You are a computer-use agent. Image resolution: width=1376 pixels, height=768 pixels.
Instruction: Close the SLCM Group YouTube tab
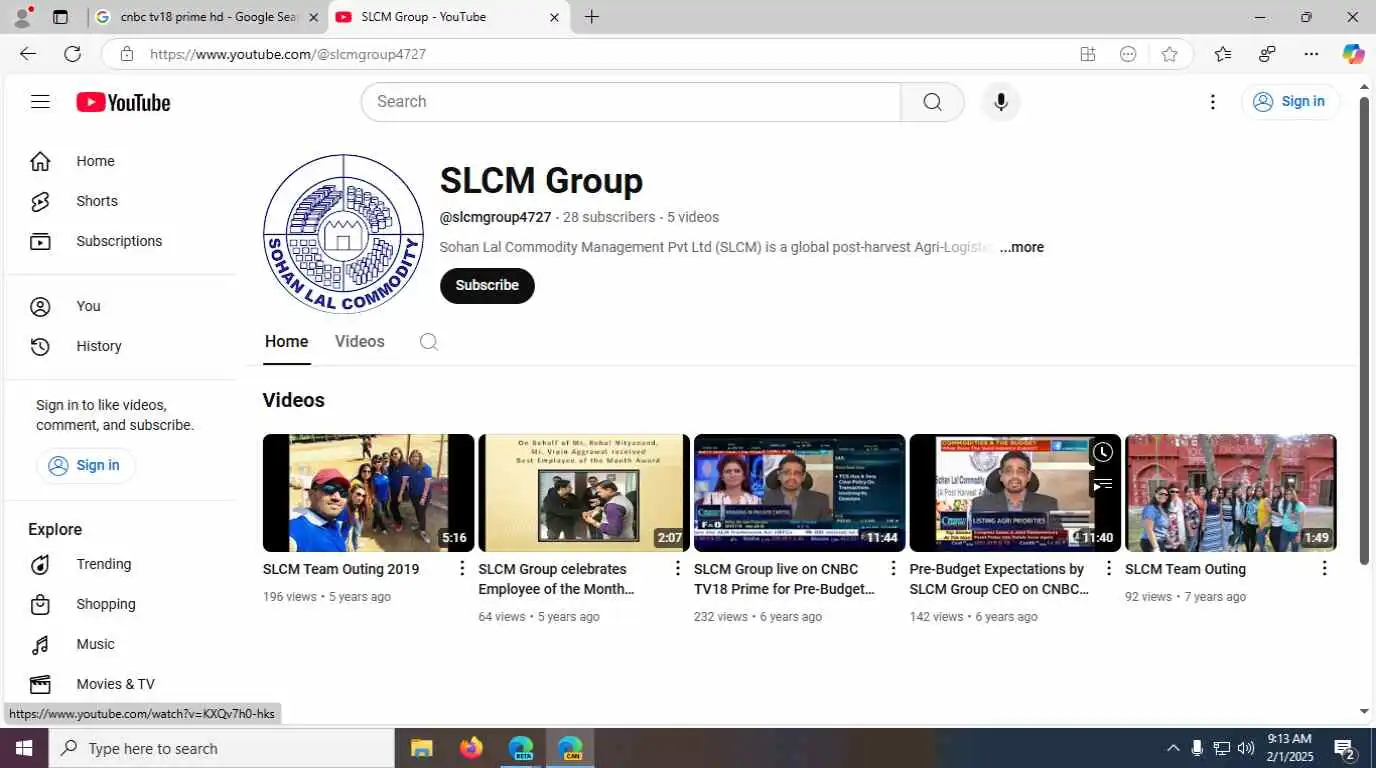tap(554, 17)
